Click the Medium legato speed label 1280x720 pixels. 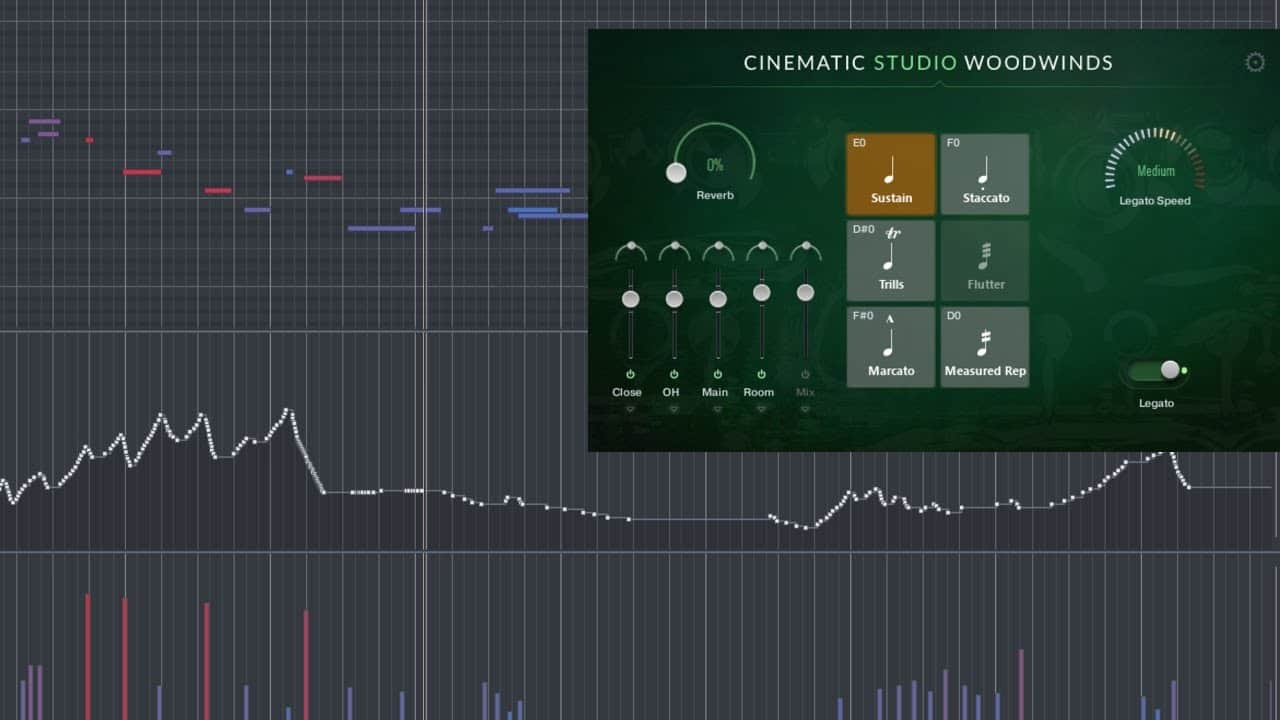tap(1155, 171)
